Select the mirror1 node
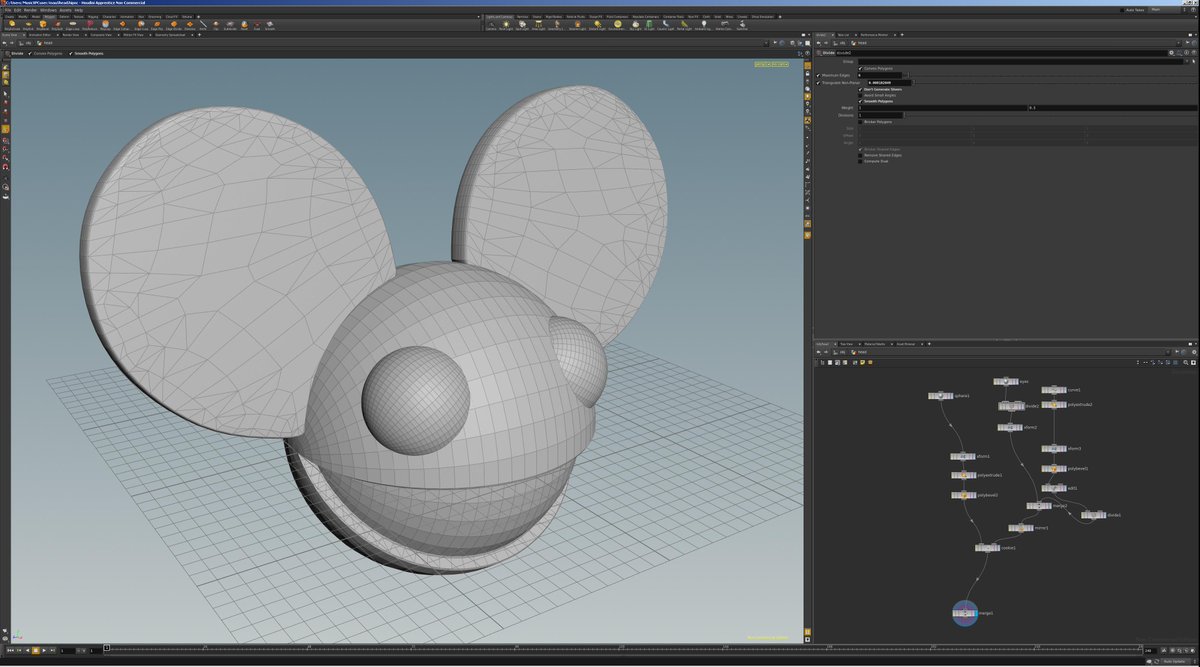The height and width of the screenshot is (667, 1200). click(x=1023, y=527)
